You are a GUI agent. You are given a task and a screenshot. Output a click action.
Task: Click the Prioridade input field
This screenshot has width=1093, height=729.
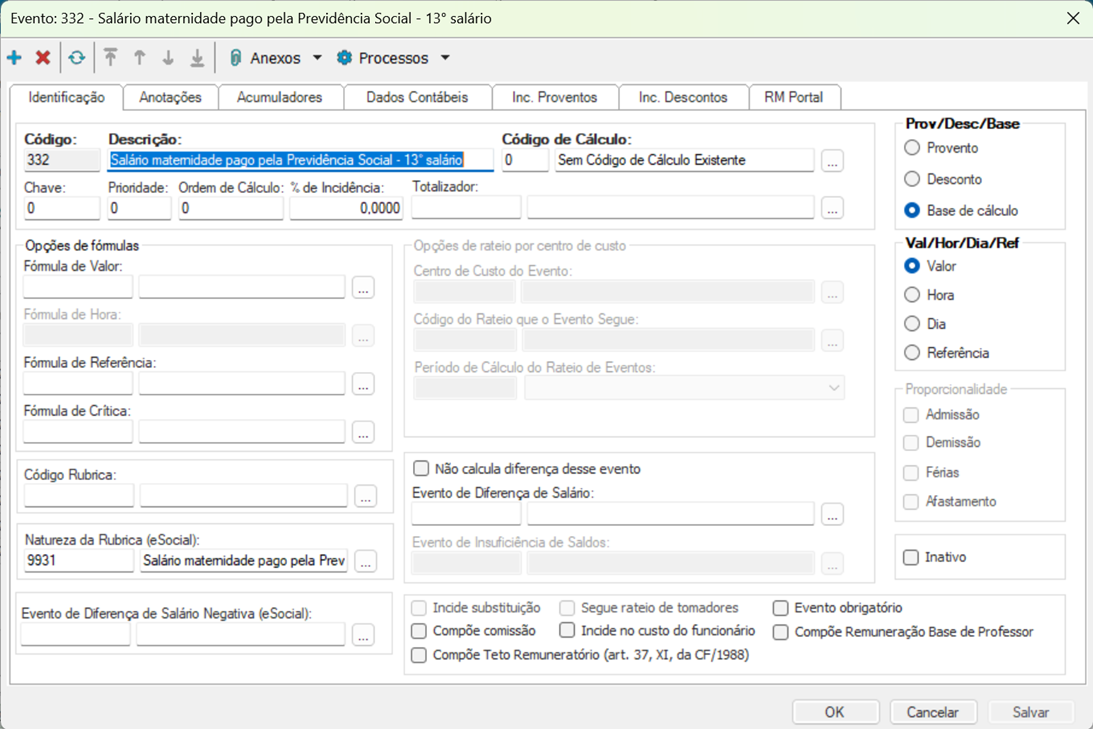pos(139,208)
